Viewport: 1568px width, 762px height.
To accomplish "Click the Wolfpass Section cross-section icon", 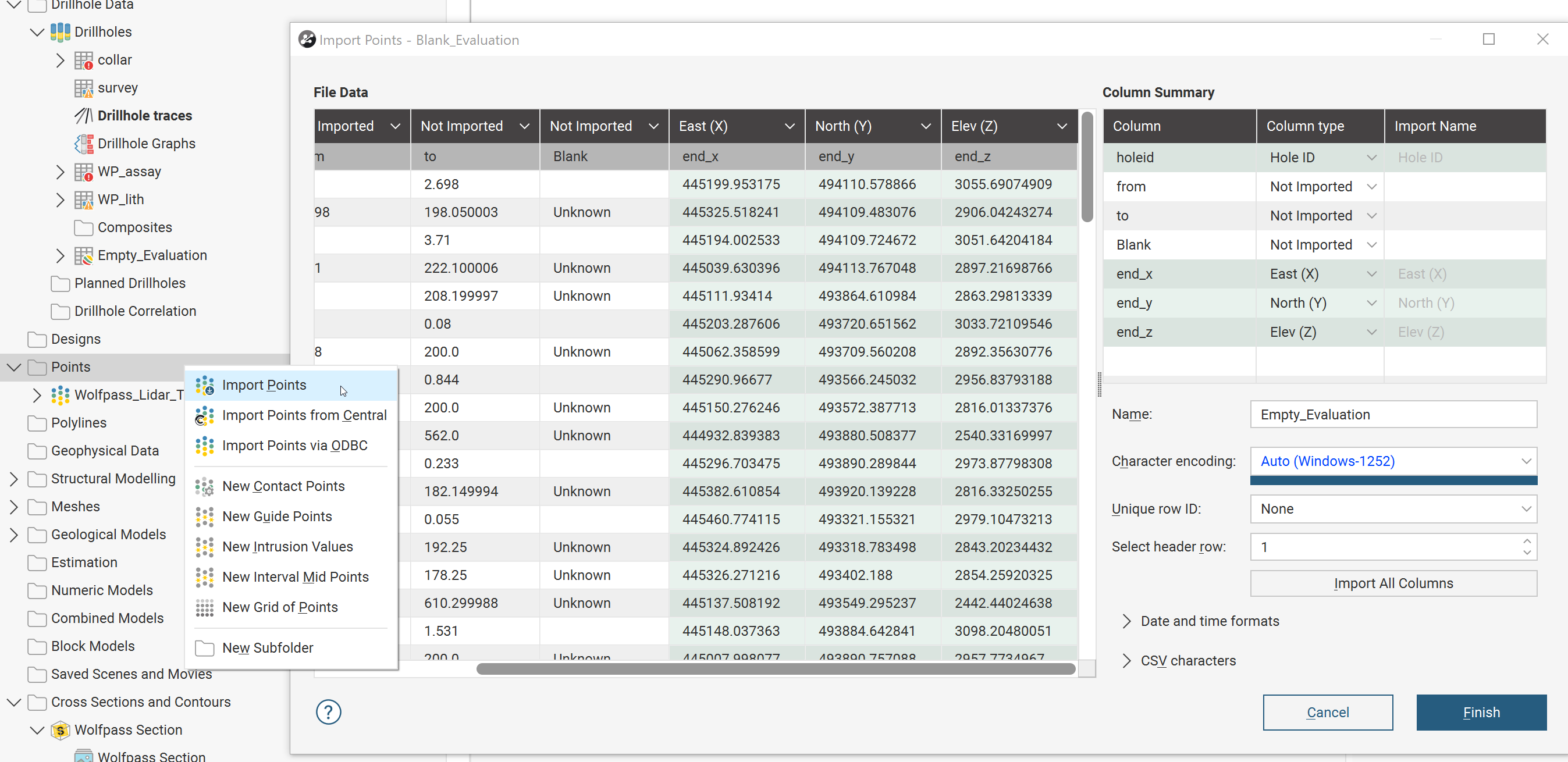I will point(61,730).
